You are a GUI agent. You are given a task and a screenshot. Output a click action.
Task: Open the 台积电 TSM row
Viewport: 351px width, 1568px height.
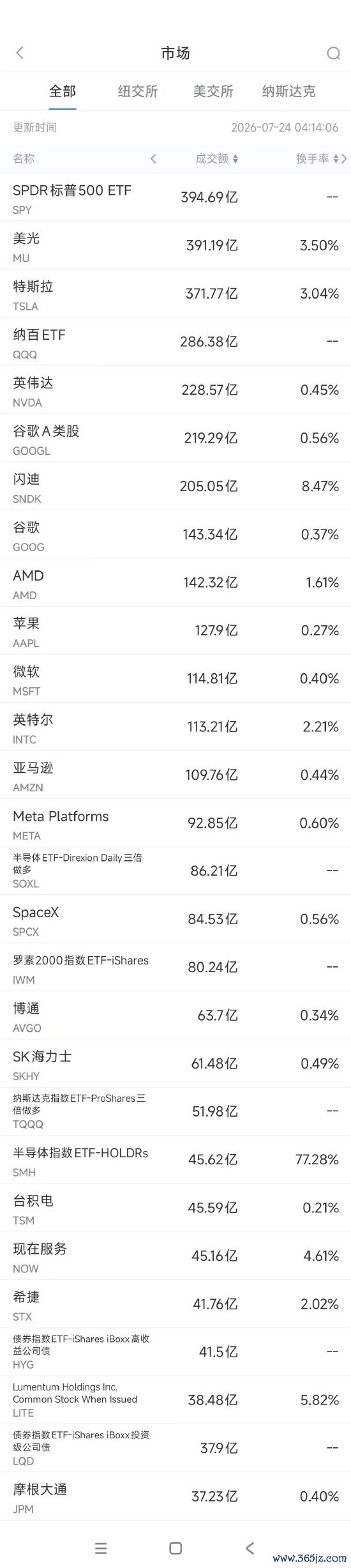[x=175, y=1208]
